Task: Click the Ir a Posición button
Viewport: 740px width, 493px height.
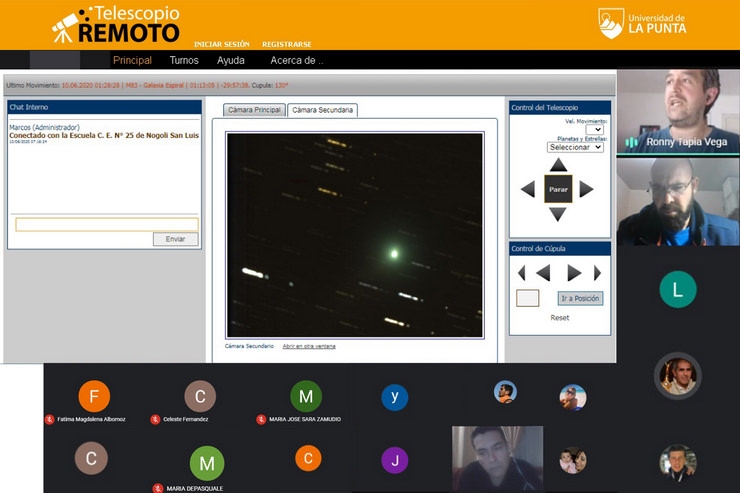Action: 580,298
